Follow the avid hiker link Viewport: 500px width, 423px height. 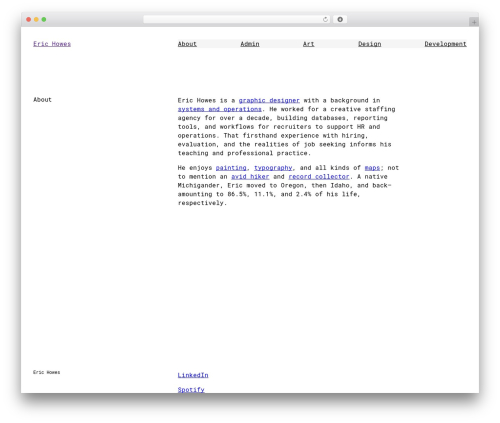250,176
